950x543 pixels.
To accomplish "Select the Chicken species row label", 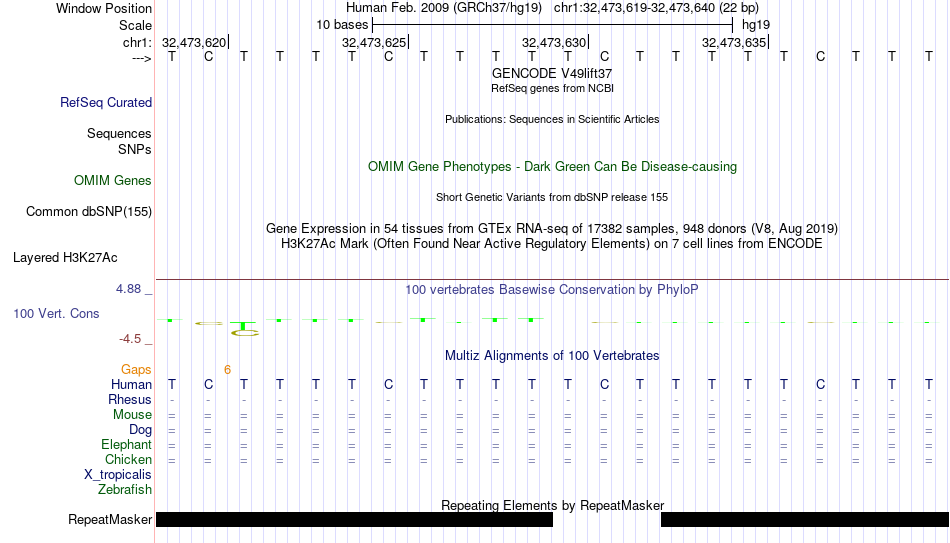I will (x=128, y=459).
